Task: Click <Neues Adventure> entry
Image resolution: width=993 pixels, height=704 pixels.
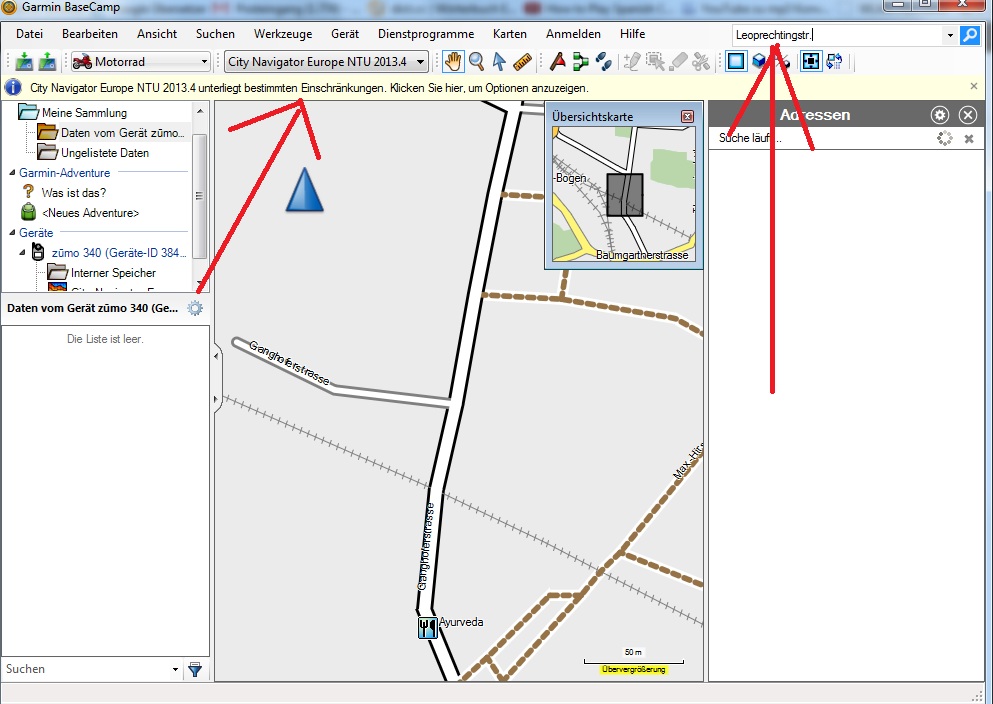Action: coord(91,213)
